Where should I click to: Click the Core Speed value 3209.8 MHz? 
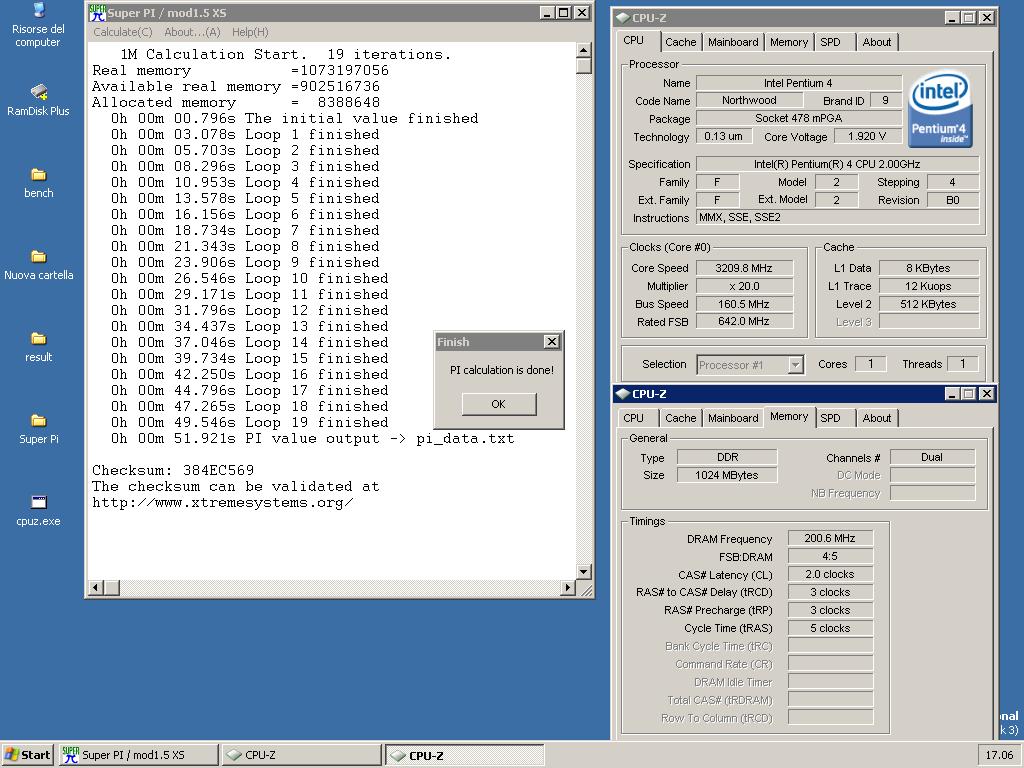pyautogui.click(x=744, y=268)
